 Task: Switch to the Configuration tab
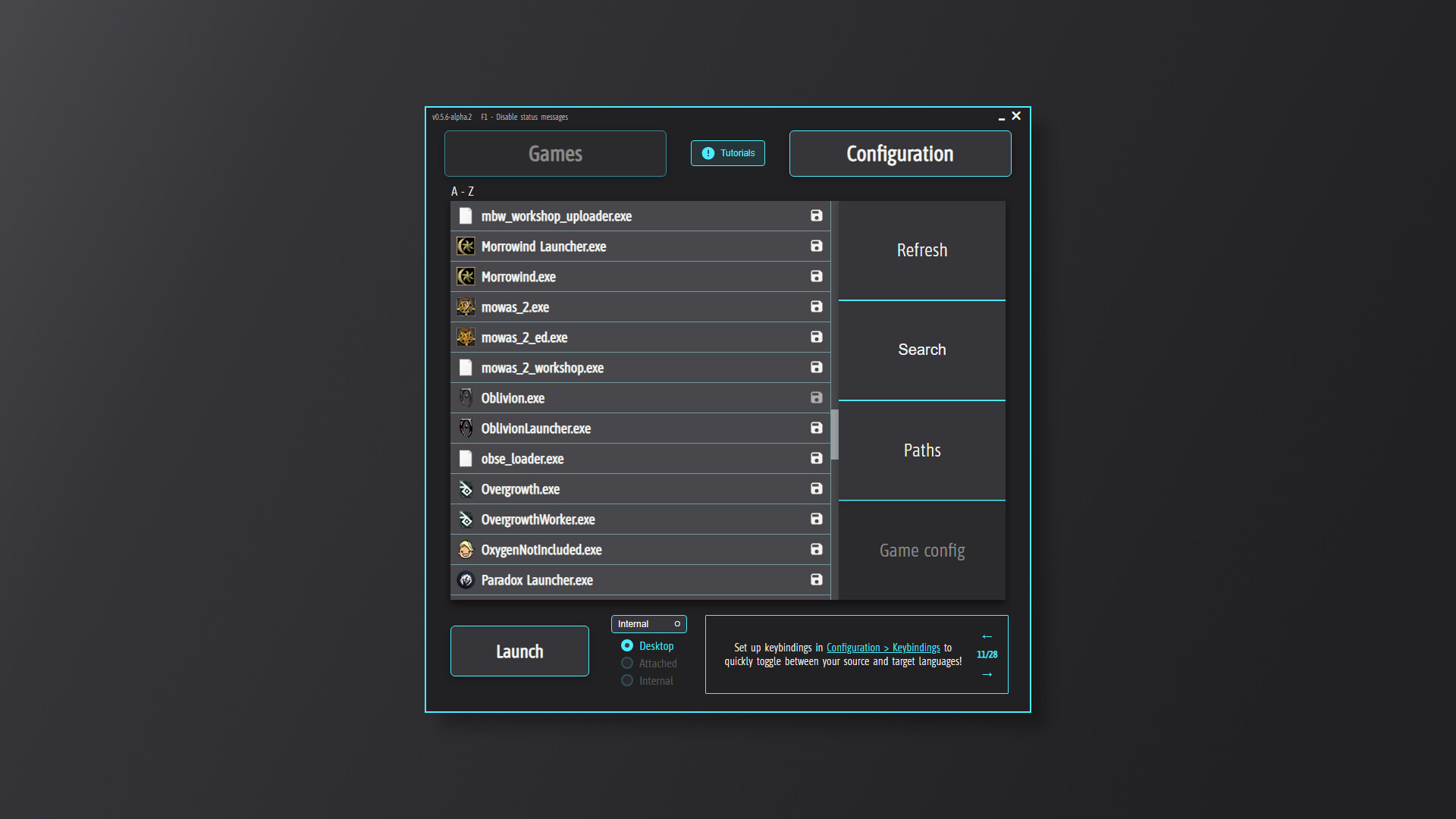pyautogui.click(x=900, y=153)
